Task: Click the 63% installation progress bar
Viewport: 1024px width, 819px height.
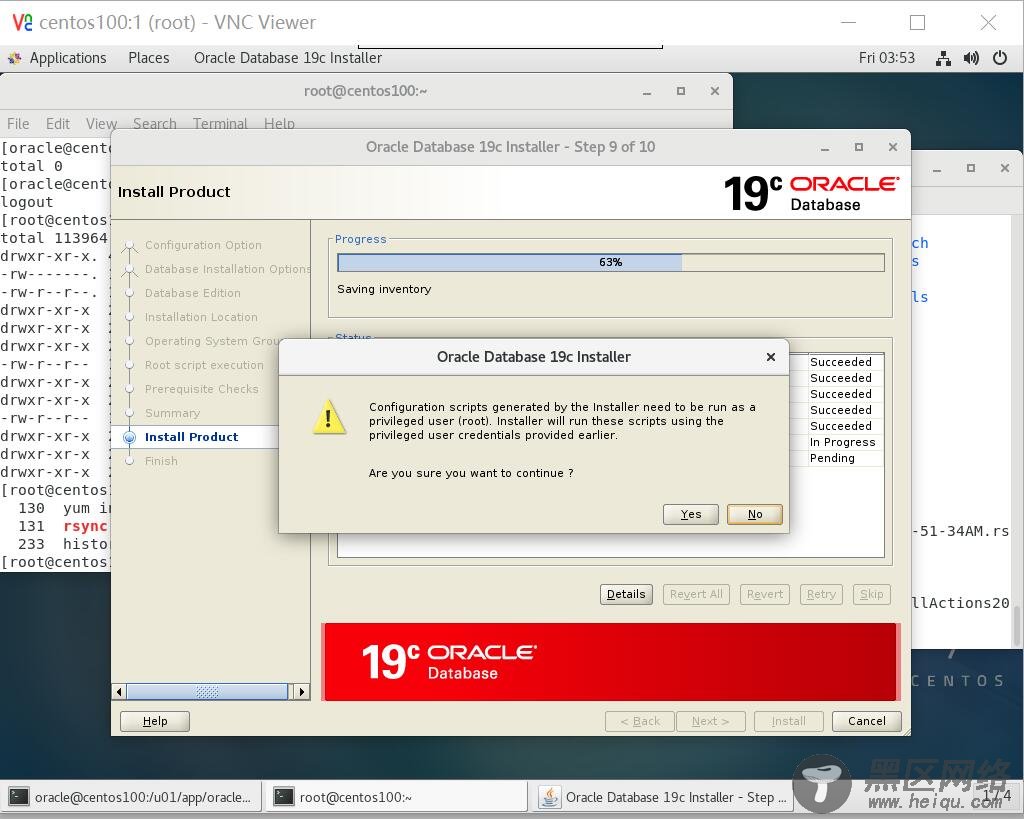Action: point(611,262)
